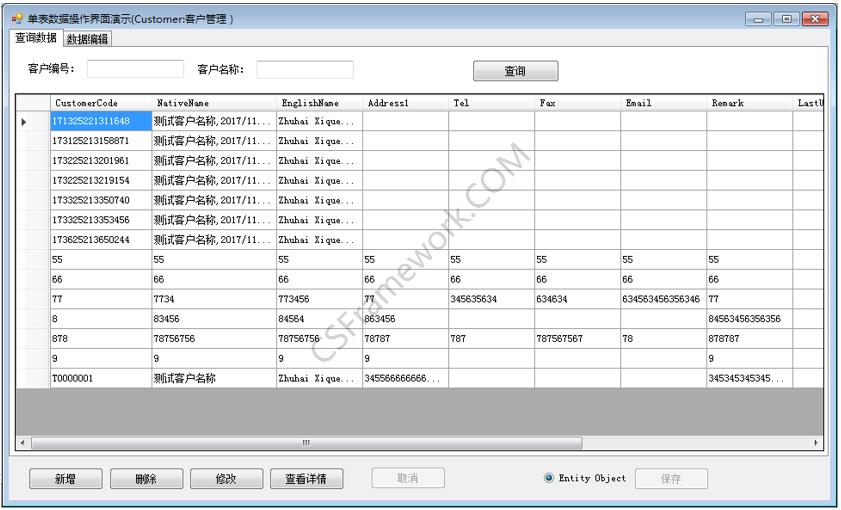Select the 查询数据 tab
This screenshot has width=841, height=510.
(36, 38)
